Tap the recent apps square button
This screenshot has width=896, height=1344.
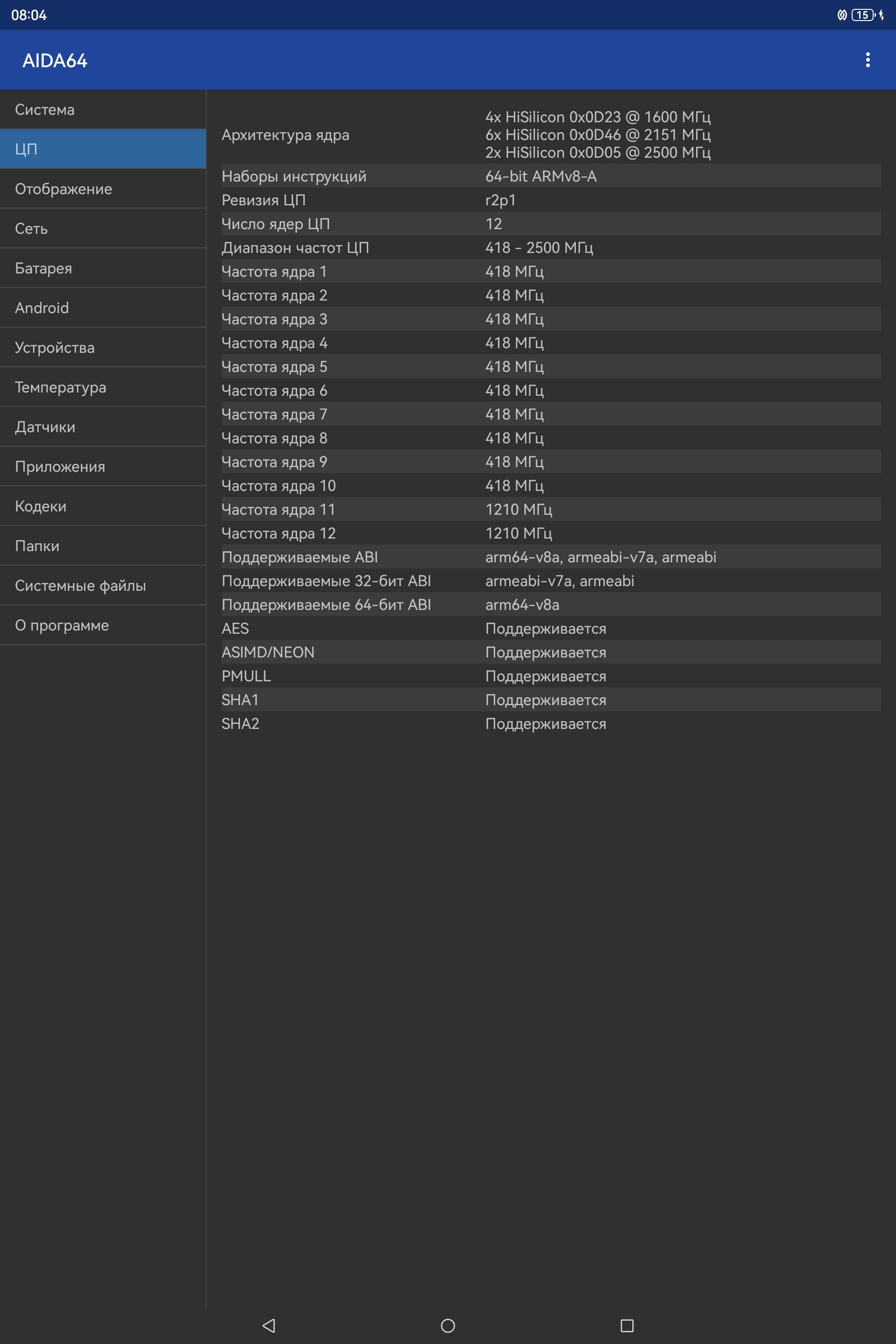point(627,1325)
